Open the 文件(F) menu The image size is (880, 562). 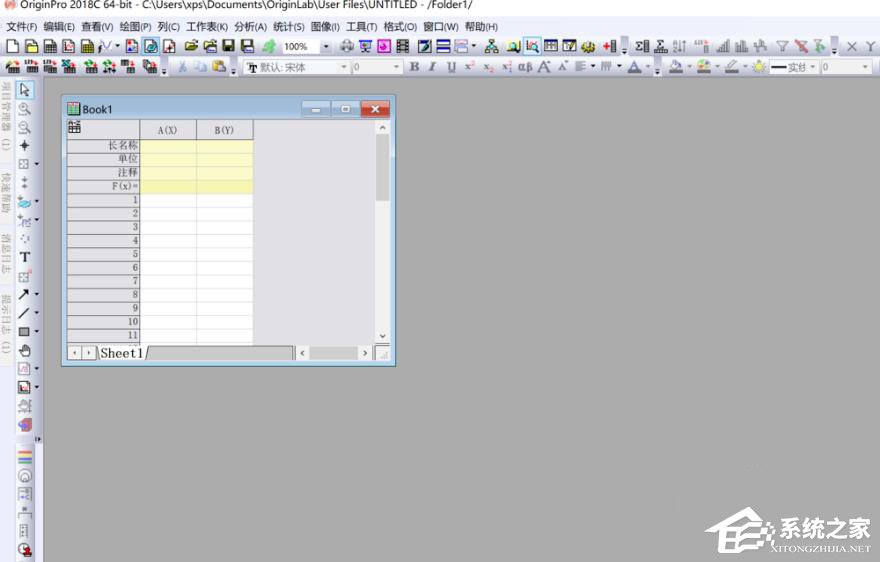tap(21, 26)
